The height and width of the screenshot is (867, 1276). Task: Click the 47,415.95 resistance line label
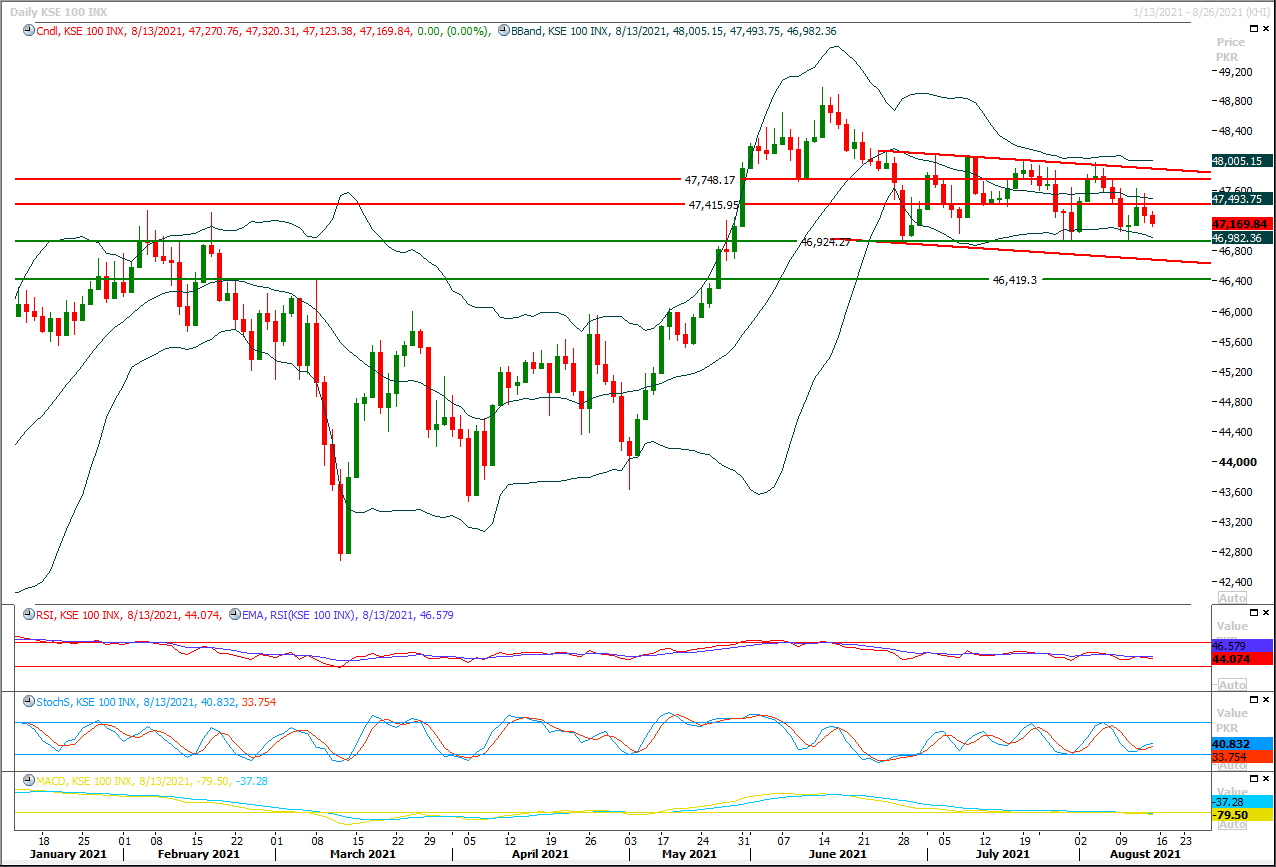click(714, 205)
